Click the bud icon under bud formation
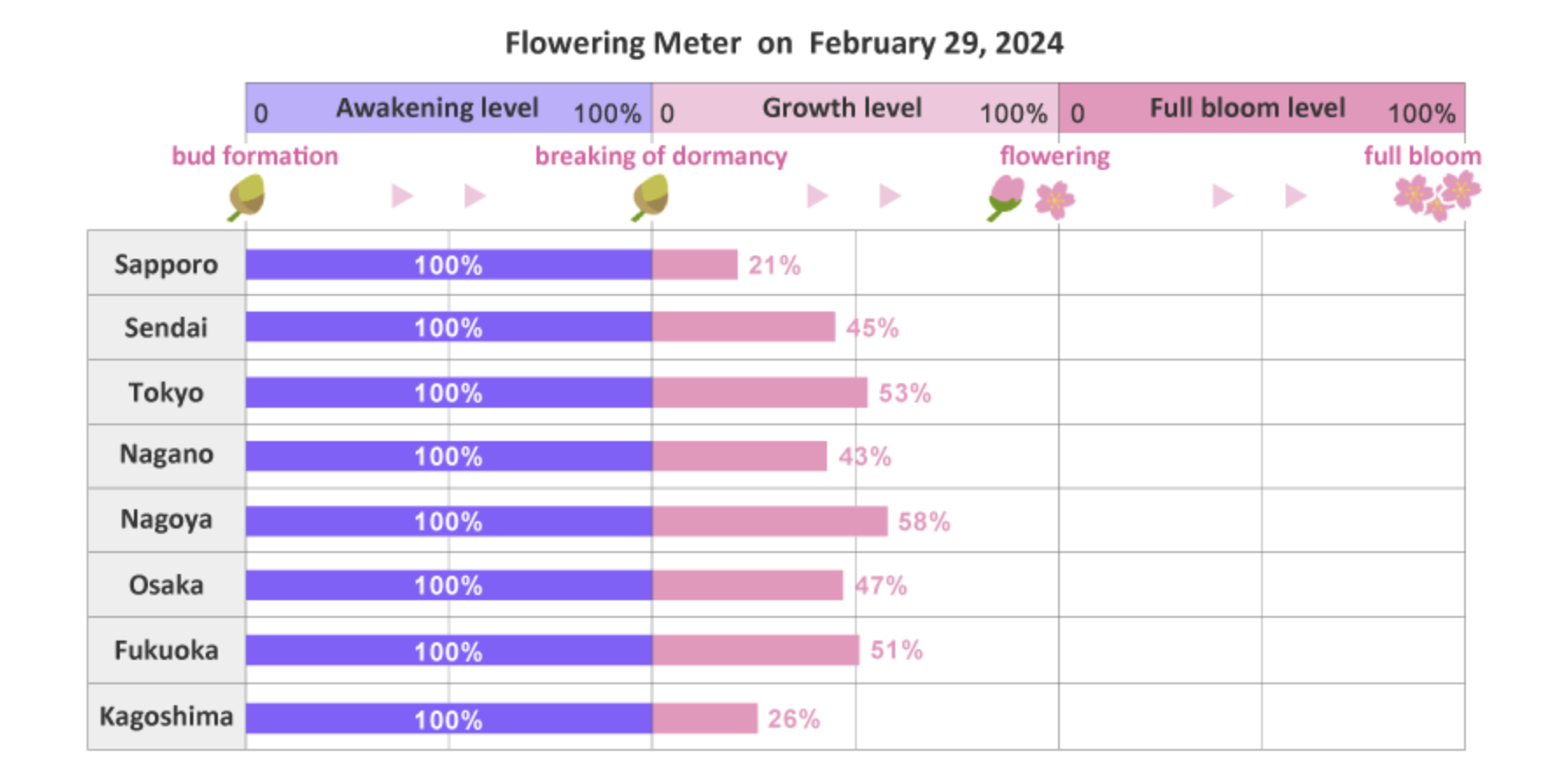1563x784 pixels. point(247,197)
